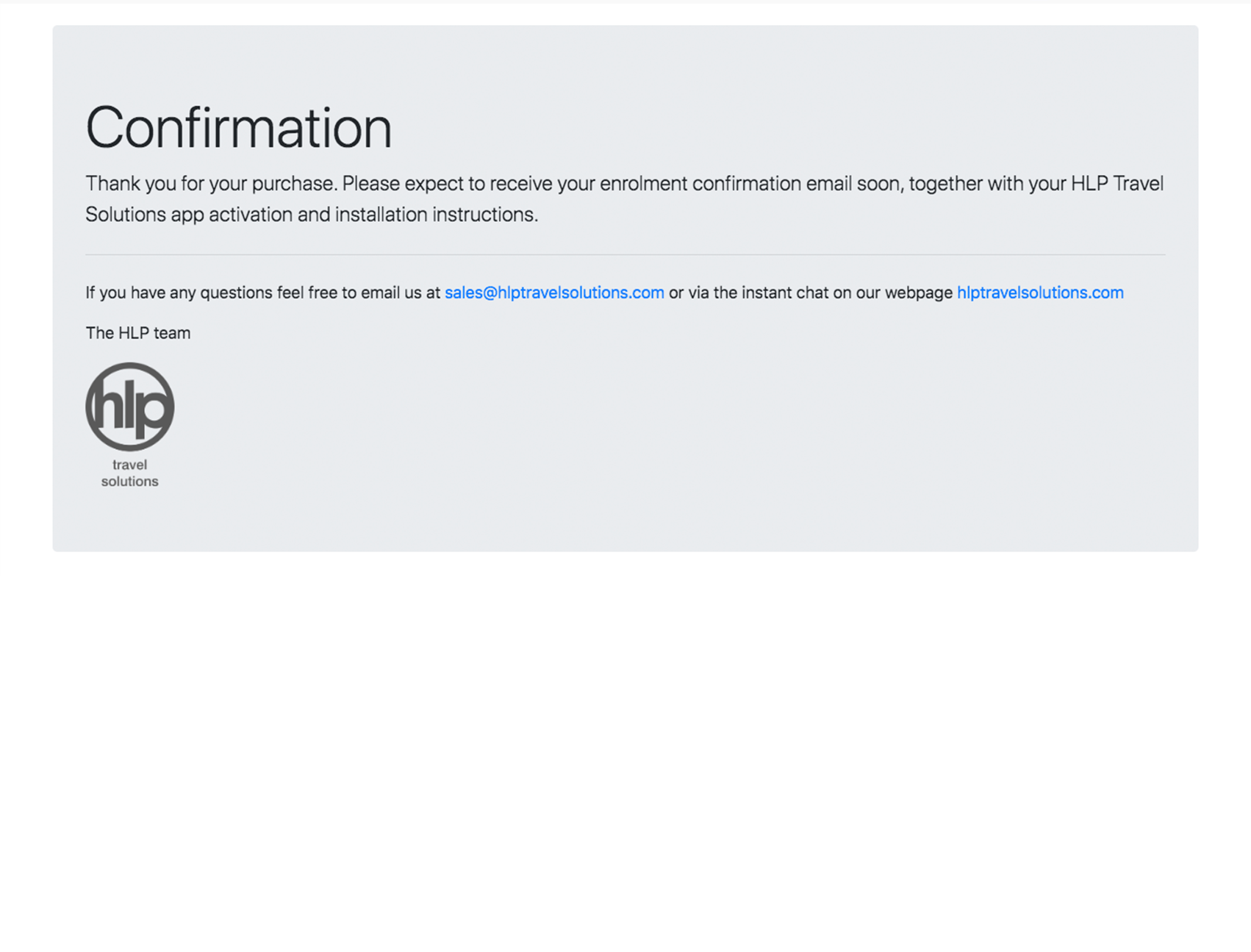Click 'together with your' text
The height and width of the screenshot is (952, 1251).
point(988,184)
